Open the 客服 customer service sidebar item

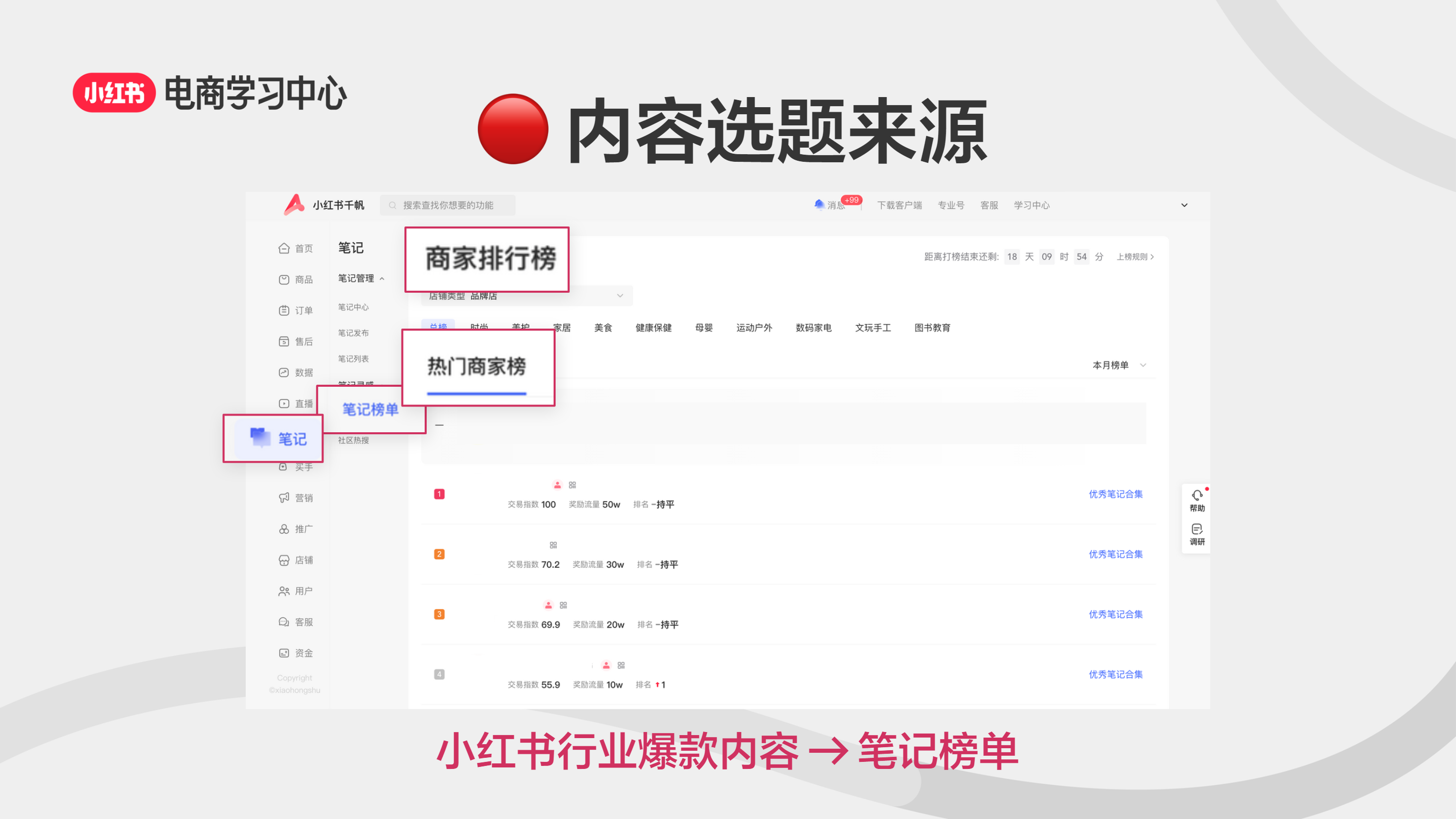point(295,622)
